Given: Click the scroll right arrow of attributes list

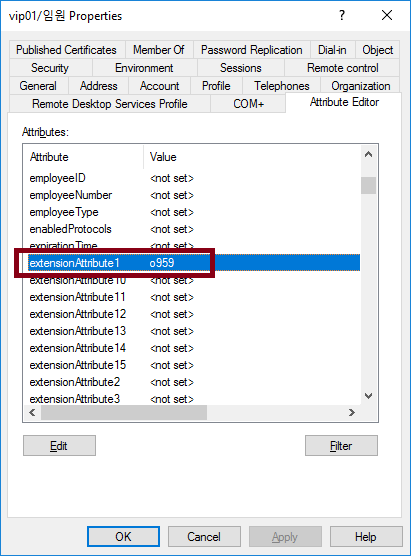Looking at the screenshot, I should (352, 412).
